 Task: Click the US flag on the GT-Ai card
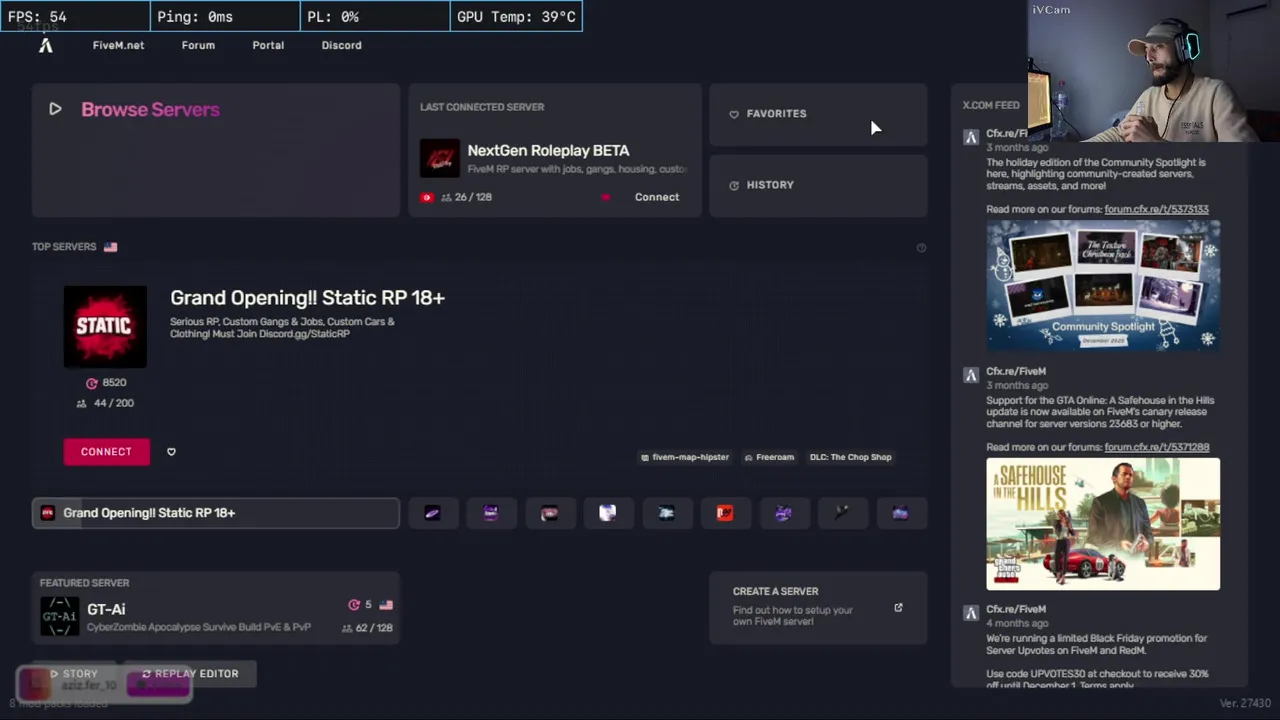tap(386, 605)
